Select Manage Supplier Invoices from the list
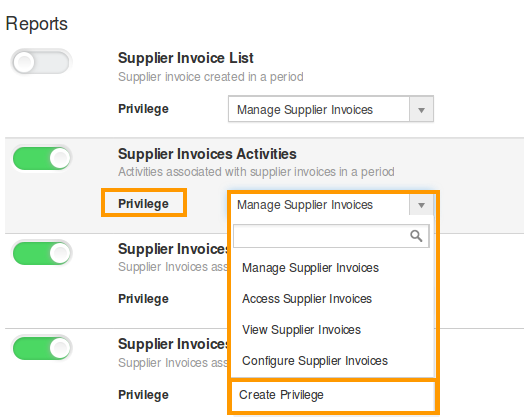Screen dimensions: 524x420 310,268
